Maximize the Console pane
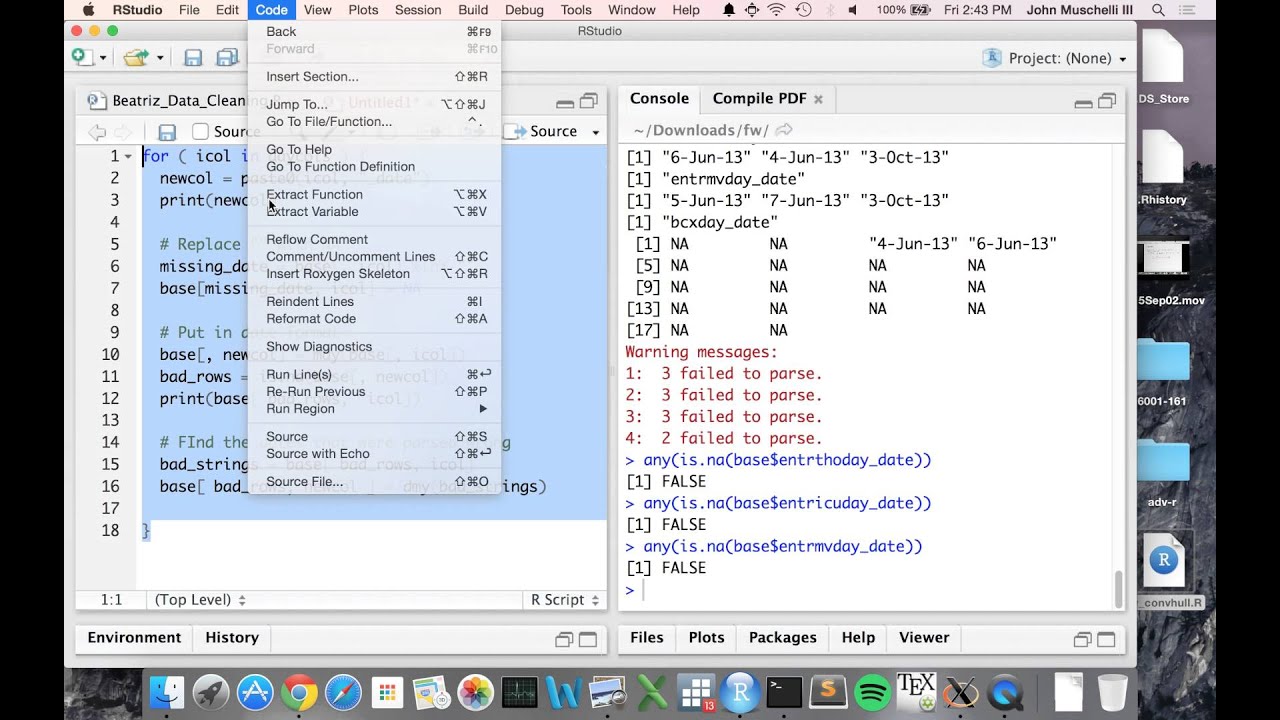Screen dimensions: 1280x720 tap(1107, 101)
